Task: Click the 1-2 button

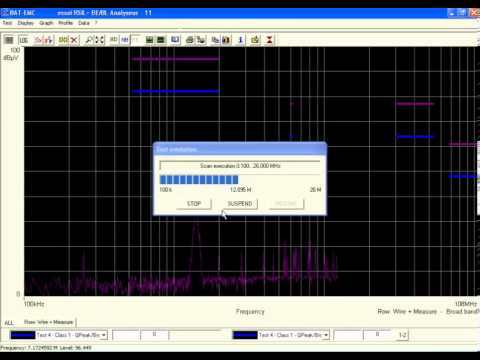Action: tap(403, 335)
